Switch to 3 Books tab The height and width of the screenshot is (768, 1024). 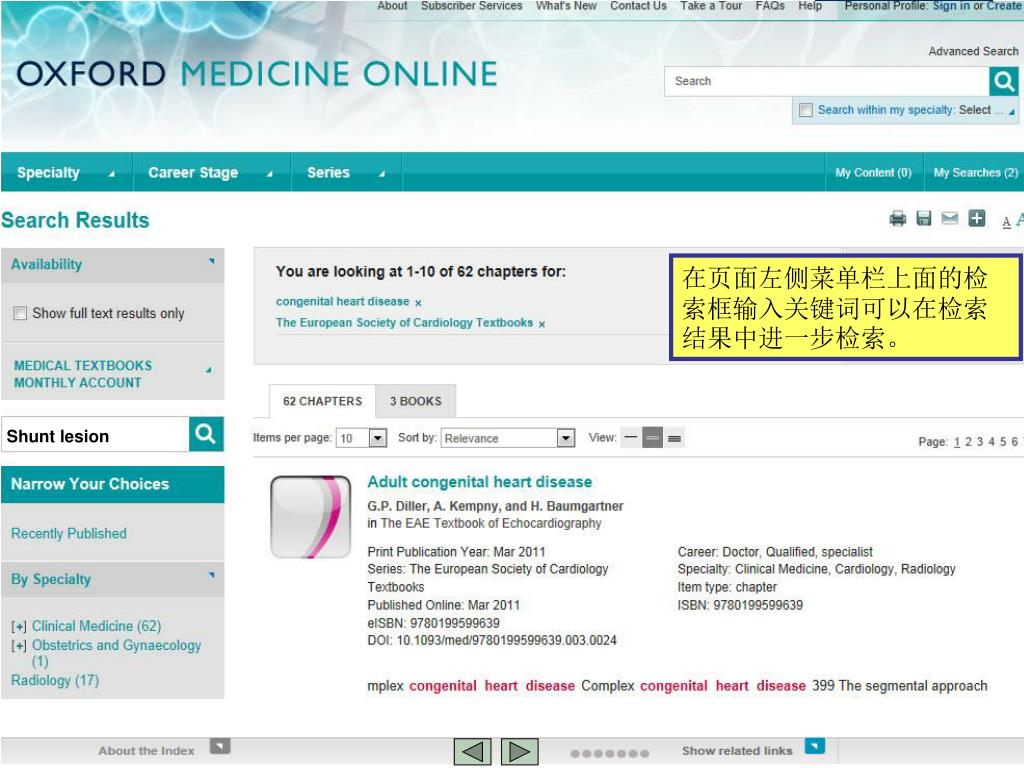point(415,401)
